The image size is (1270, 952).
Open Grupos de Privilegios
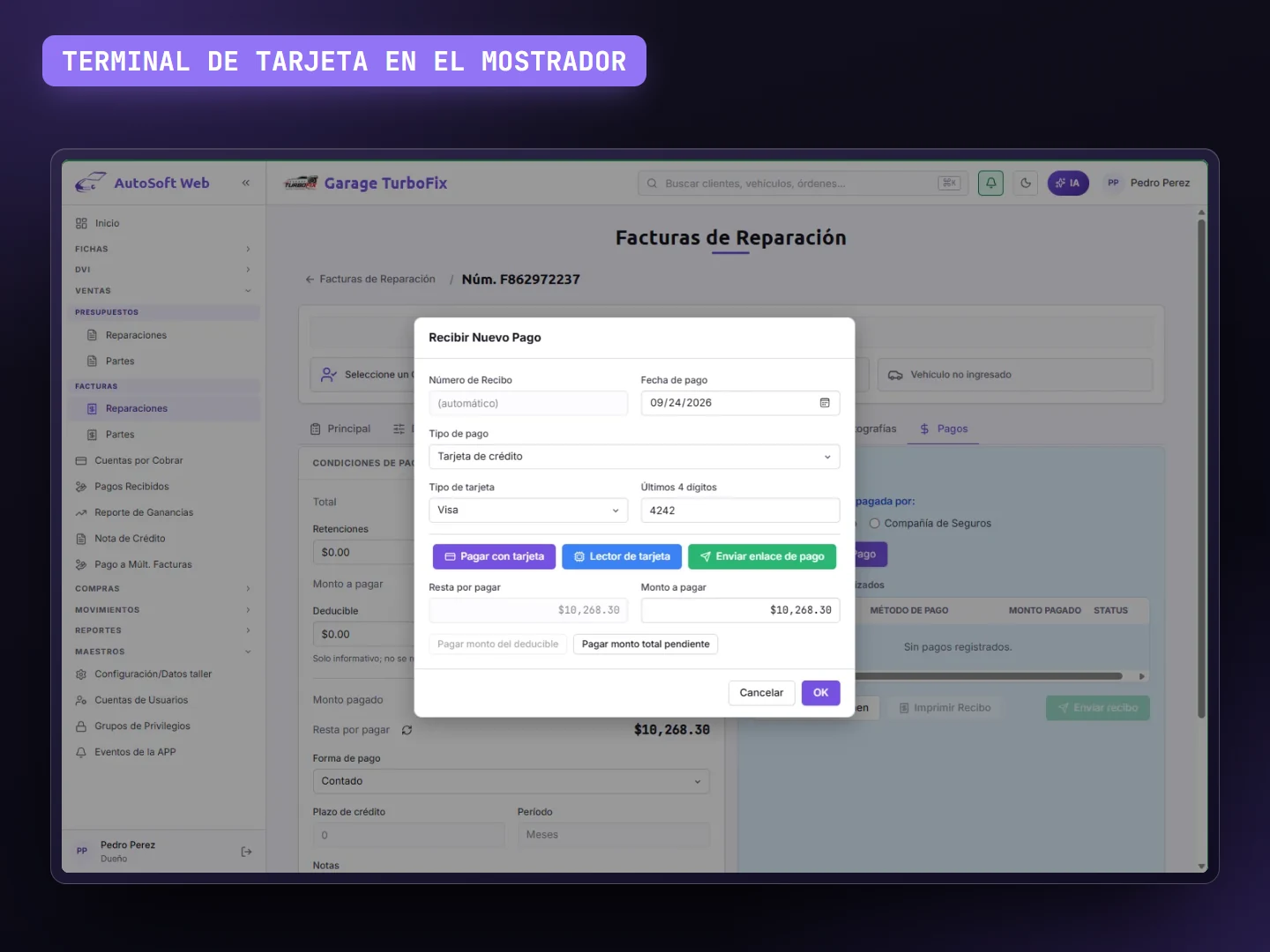[163, 726]
